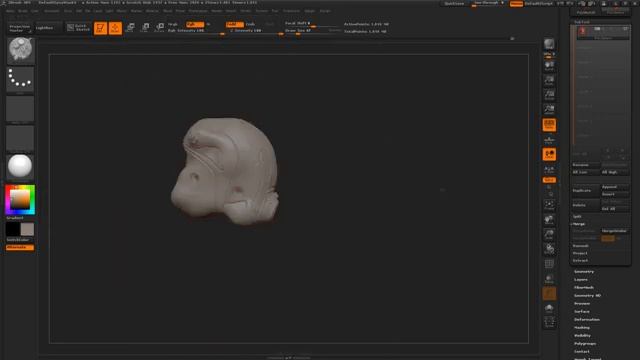Open Quick Sketch mode
640x360 pixels.
tap(78, 27)
